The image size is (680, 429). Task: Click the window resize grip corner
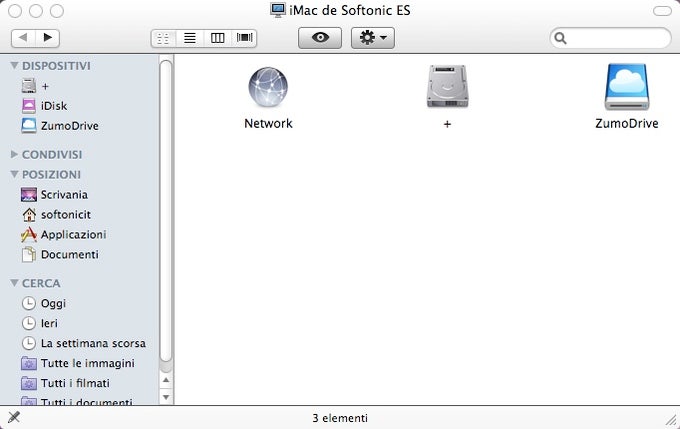click(672, 420)
